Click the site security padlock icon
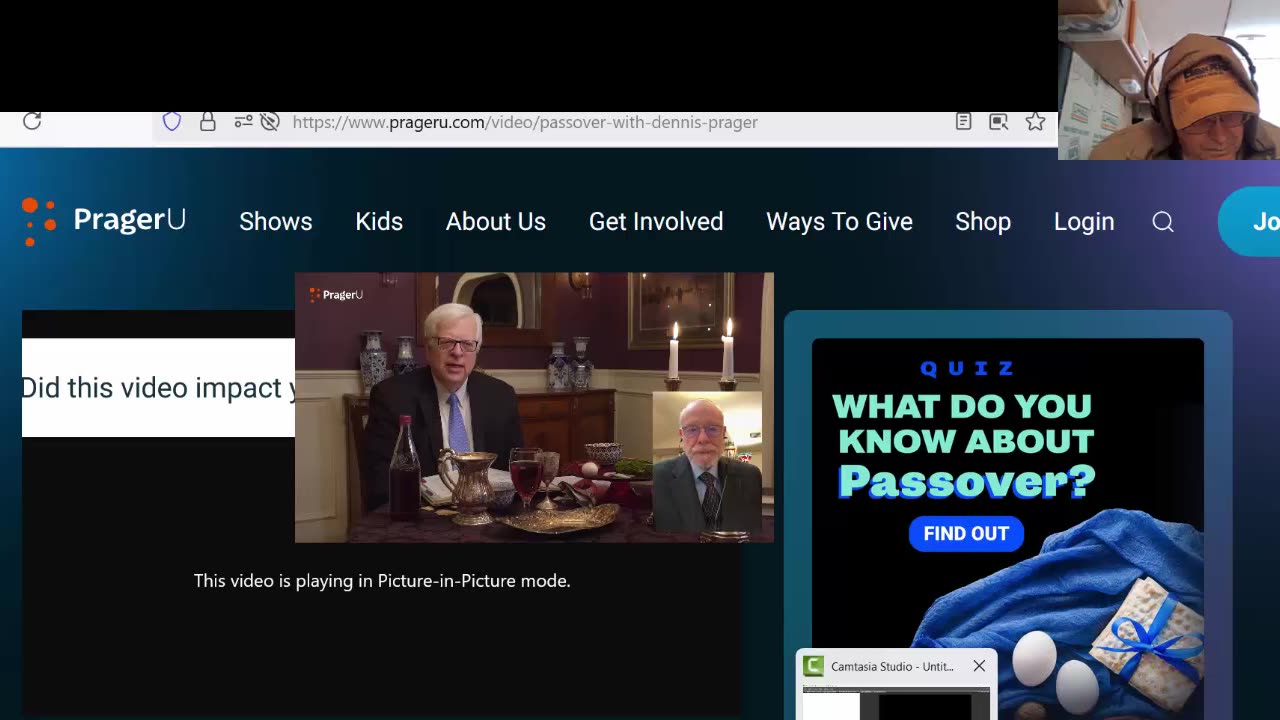The height and width of the screenshot is (720, 1280). click(x=208, y=122)
